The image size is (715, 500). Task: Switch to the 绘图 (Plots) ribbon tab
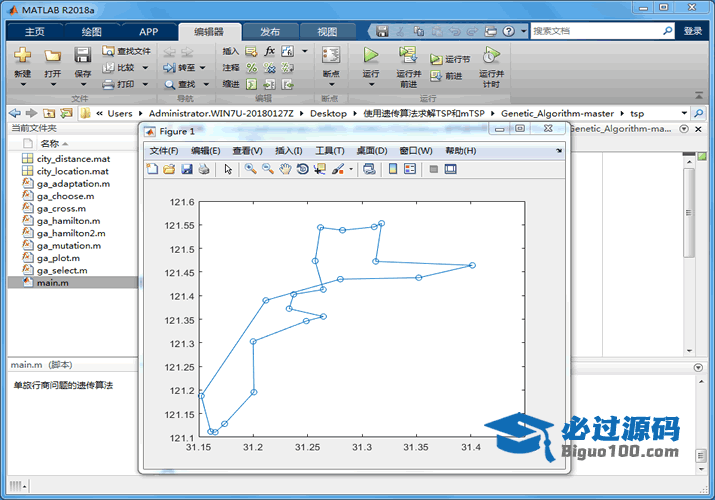[x=91, y=32]
